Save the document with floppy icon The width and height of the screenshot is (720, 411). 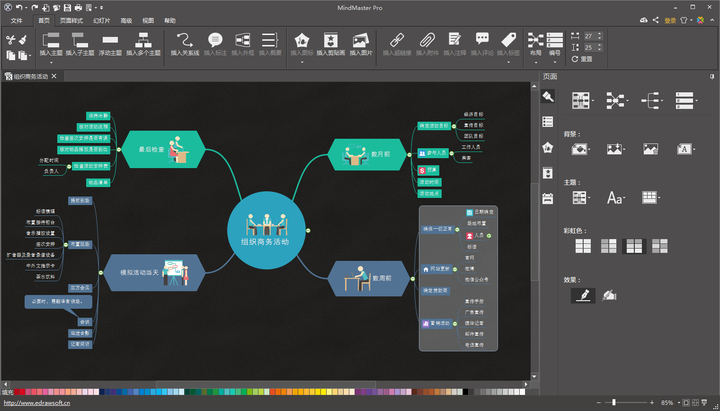pyautogui.click(x=67, y=7)
